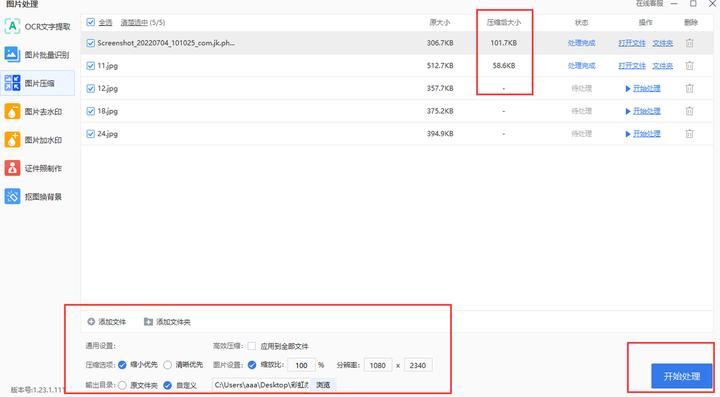Click the 清除选中 (5/5) link
Viewport: 720px width, 397px height.
tap(143, 22)
